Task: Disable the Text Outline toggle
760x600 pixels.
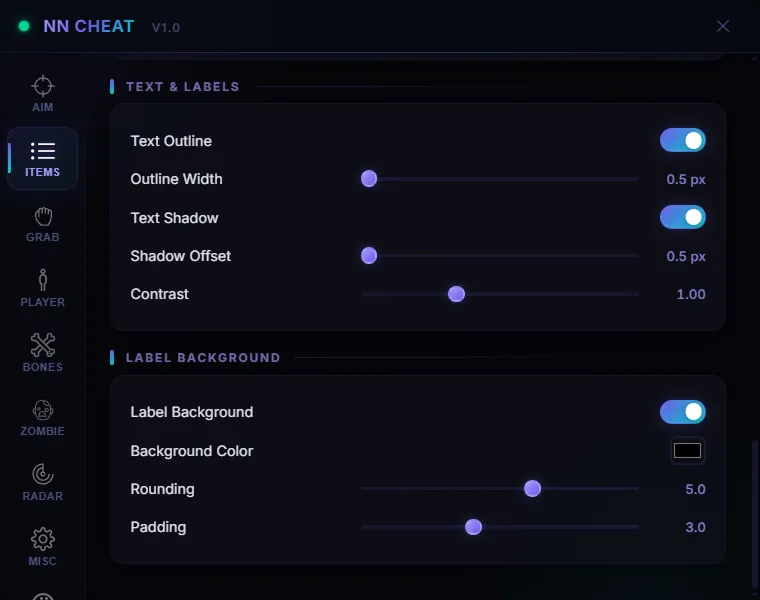Action: (x=682, y=141)
